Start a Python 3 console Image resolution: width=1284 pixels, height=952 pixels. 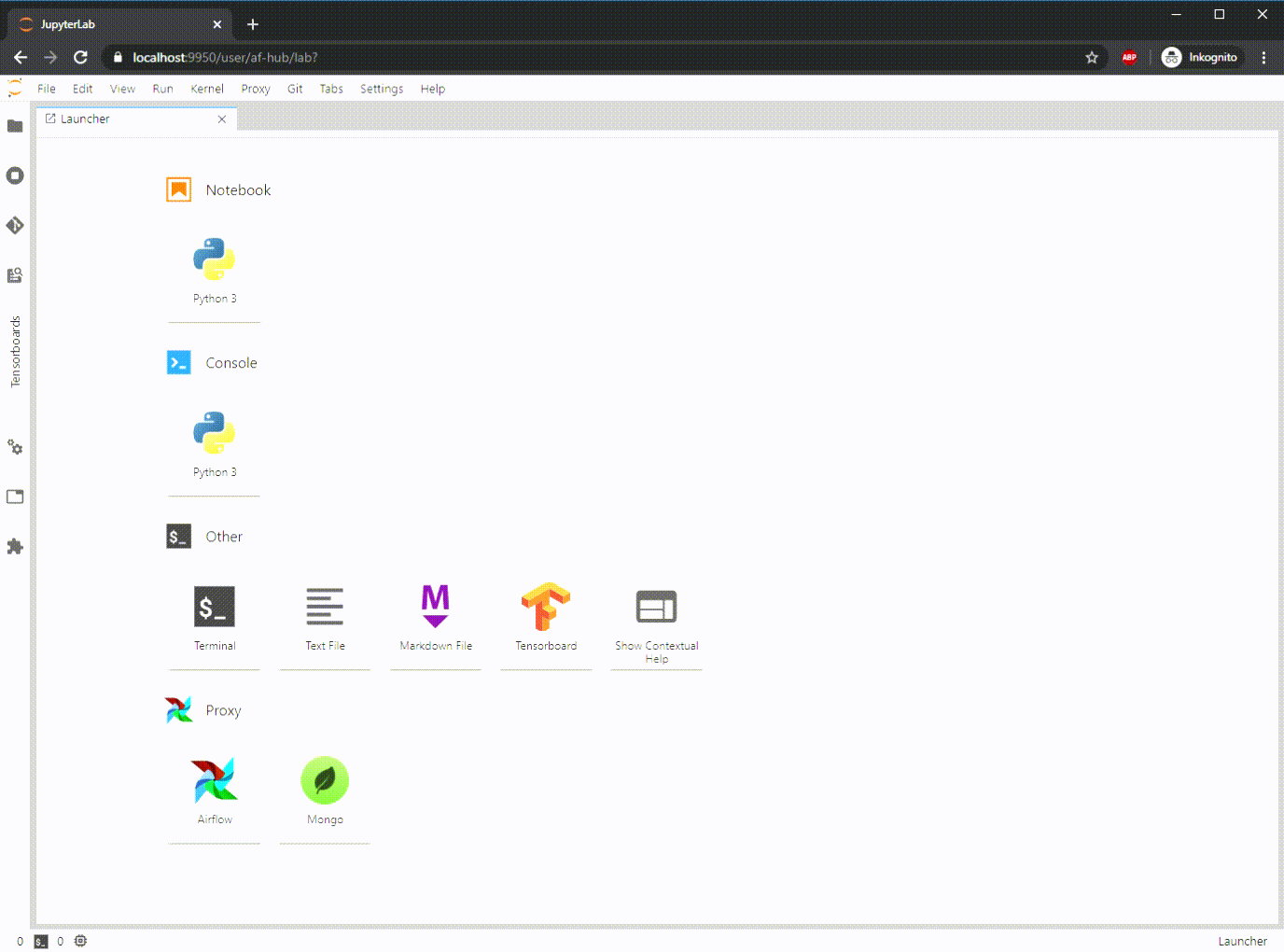click(x=214, y=439)
